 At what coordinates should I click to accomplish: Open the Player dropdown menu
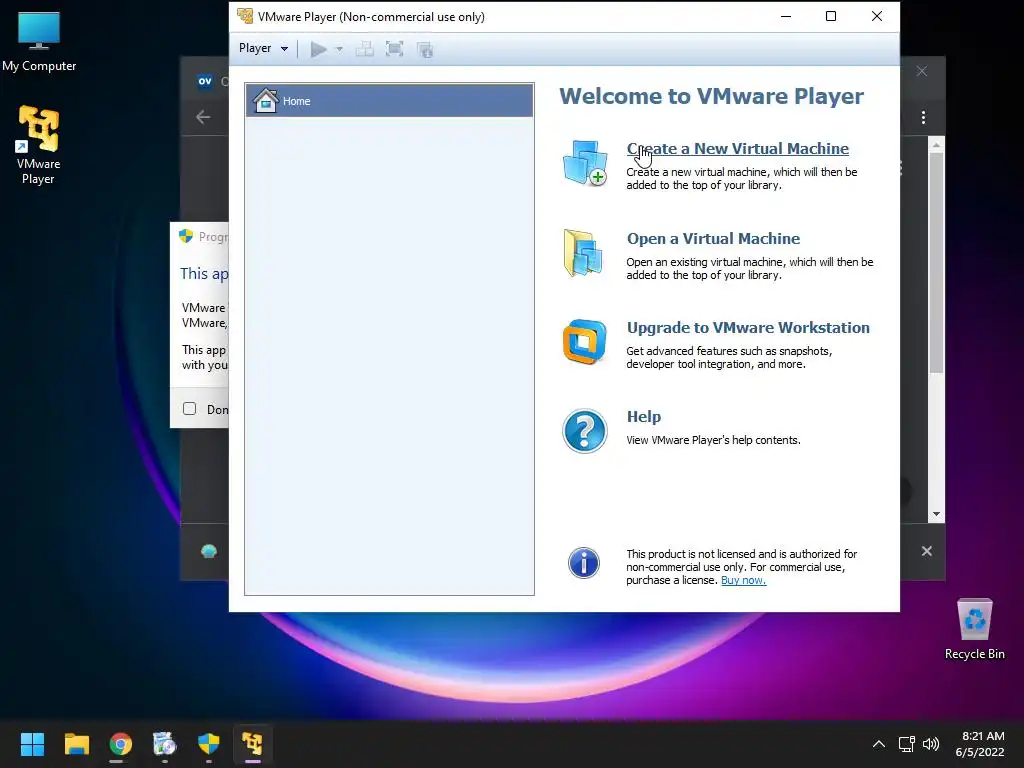pyautogui.click(x=263, y=48)
